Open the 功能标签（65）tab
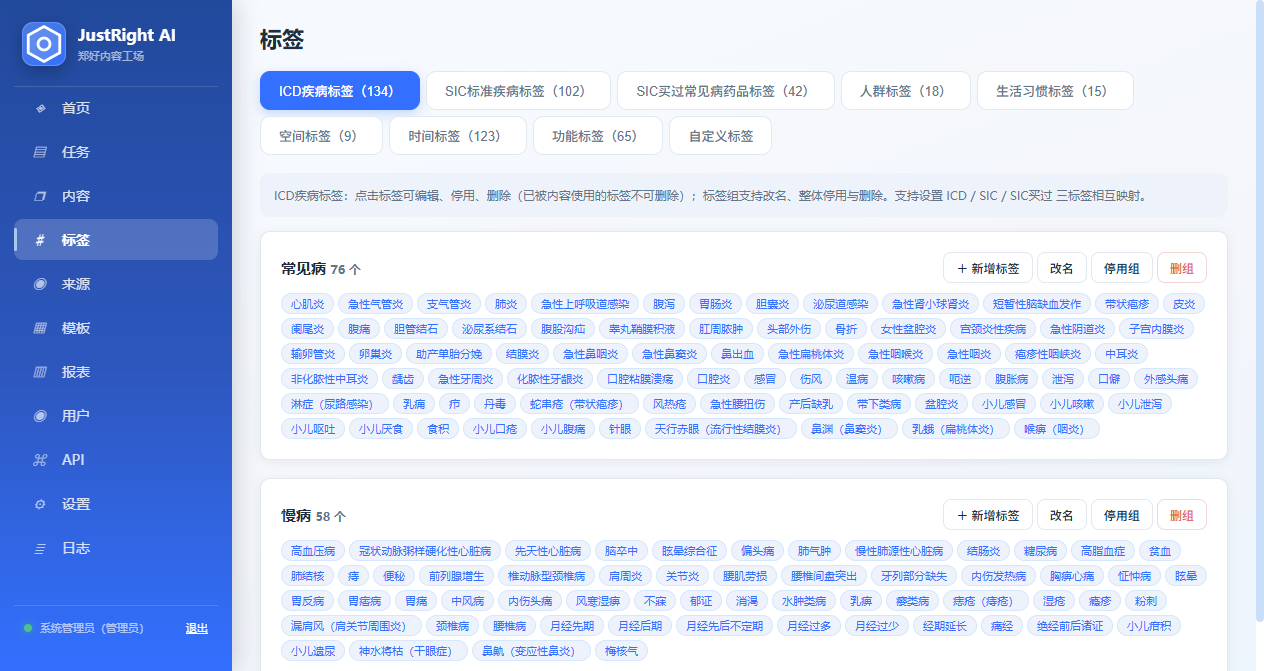The height and width of the screenshot is (671, 1264). [x=598, y=136]
